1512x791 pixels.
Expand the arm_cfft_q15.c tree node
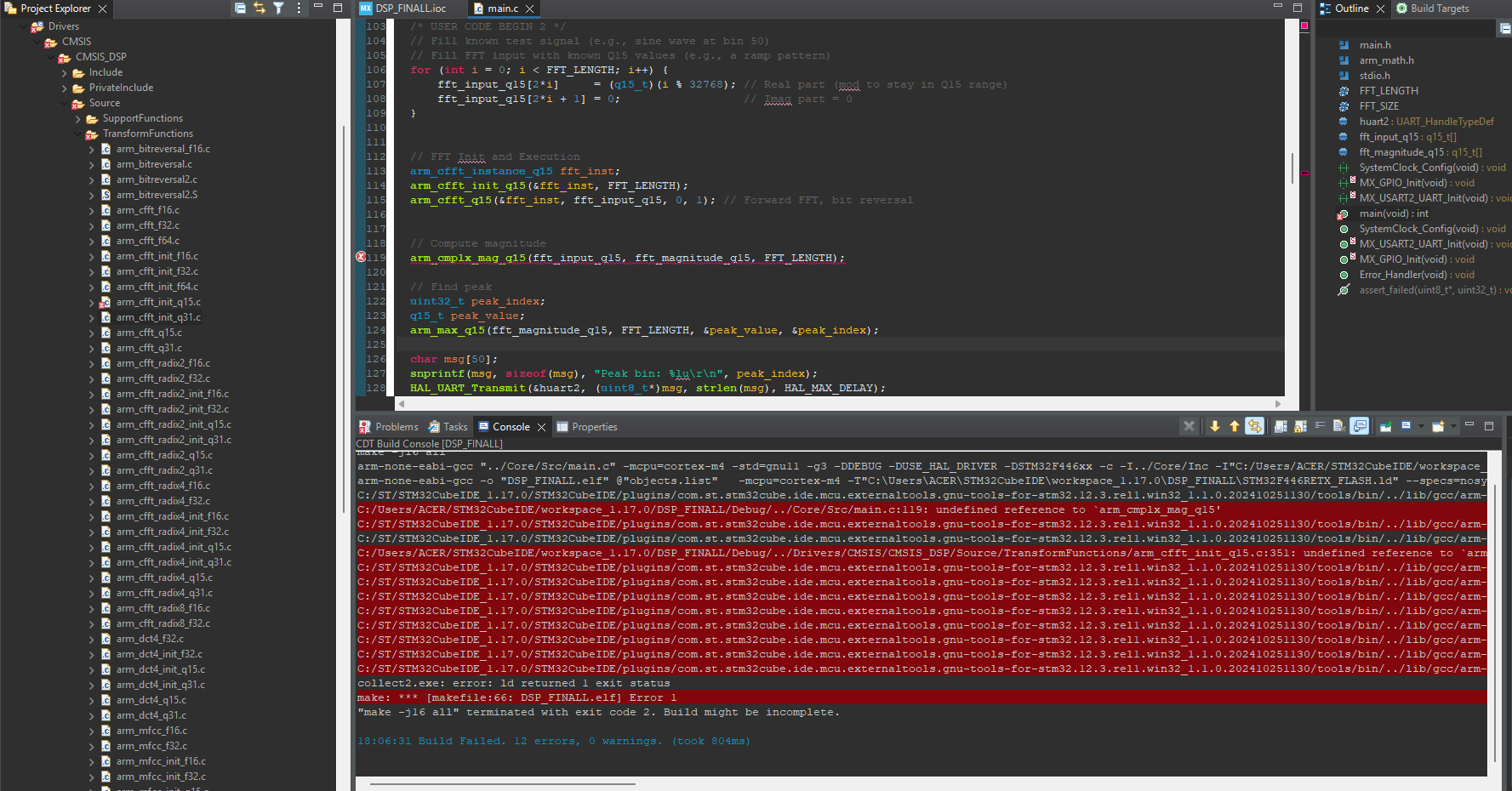(x=92, y=333)
